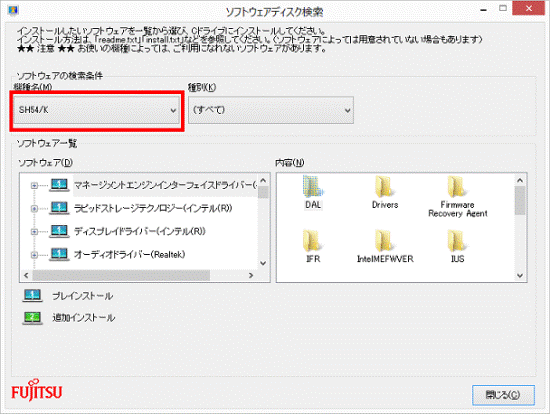The width and height of the screenshot is (550, 414).
Task: Click the window title bar app icon
Action: tap(13, 10)
